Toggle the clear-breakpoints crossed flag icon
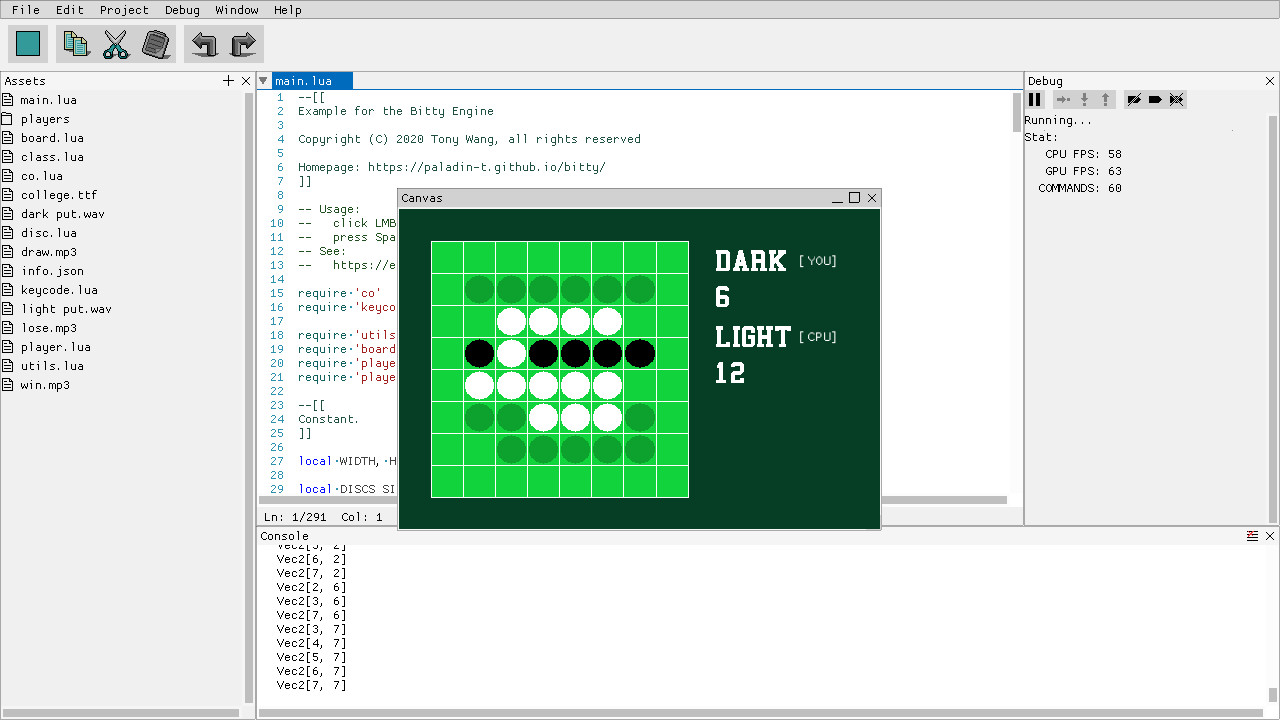 1177,99
